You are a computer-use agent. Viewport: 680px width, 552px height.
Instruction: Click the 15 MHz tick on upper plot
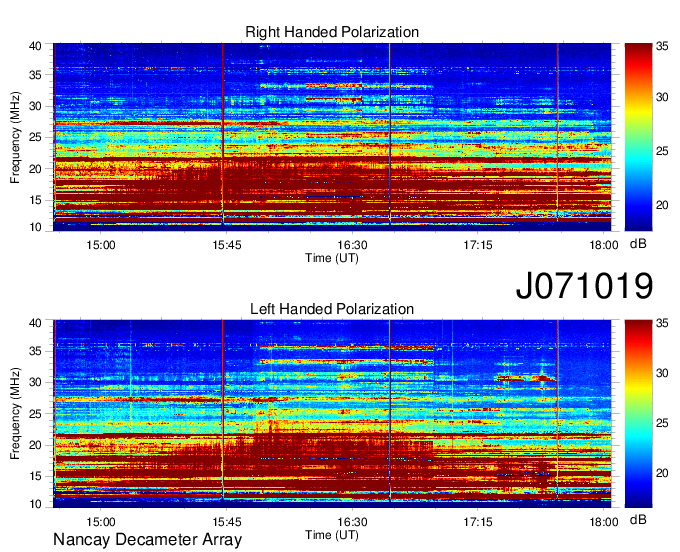36,200
